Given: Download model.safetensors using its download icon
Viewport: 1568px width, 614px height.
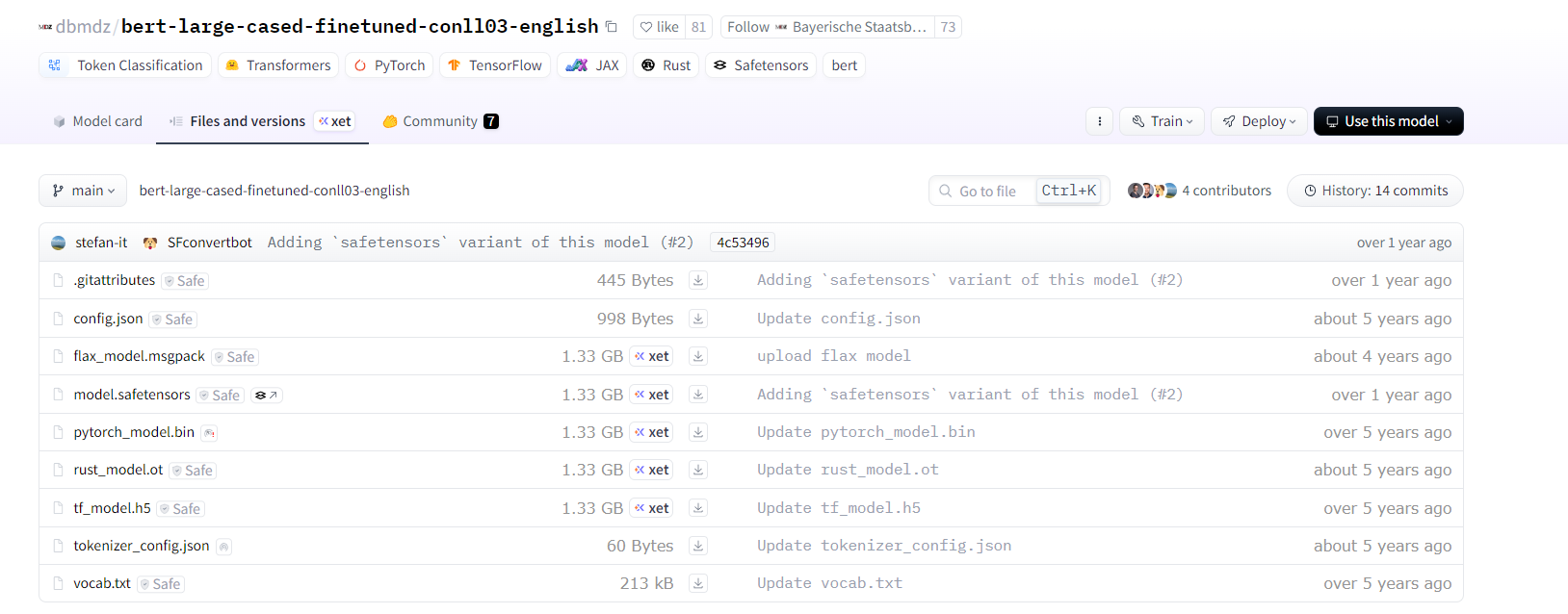Looking at the screenshot, I should (x=698, y=395).
